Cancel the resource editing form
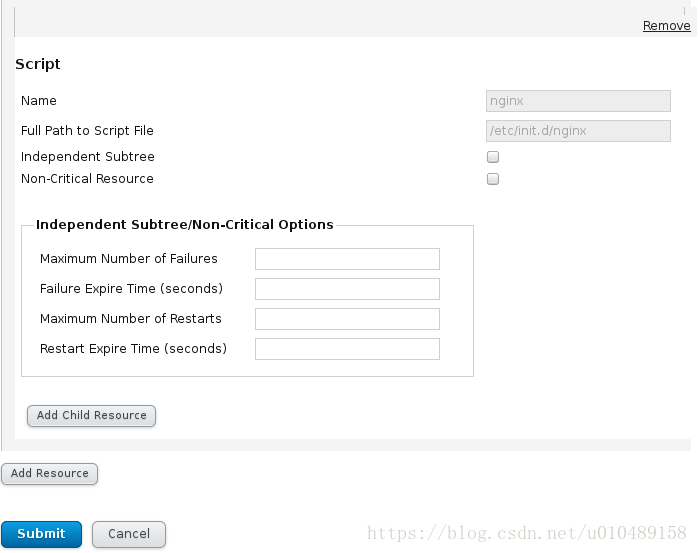The height and width of the screenshot is (553, 698). click(x=129, y=534)
